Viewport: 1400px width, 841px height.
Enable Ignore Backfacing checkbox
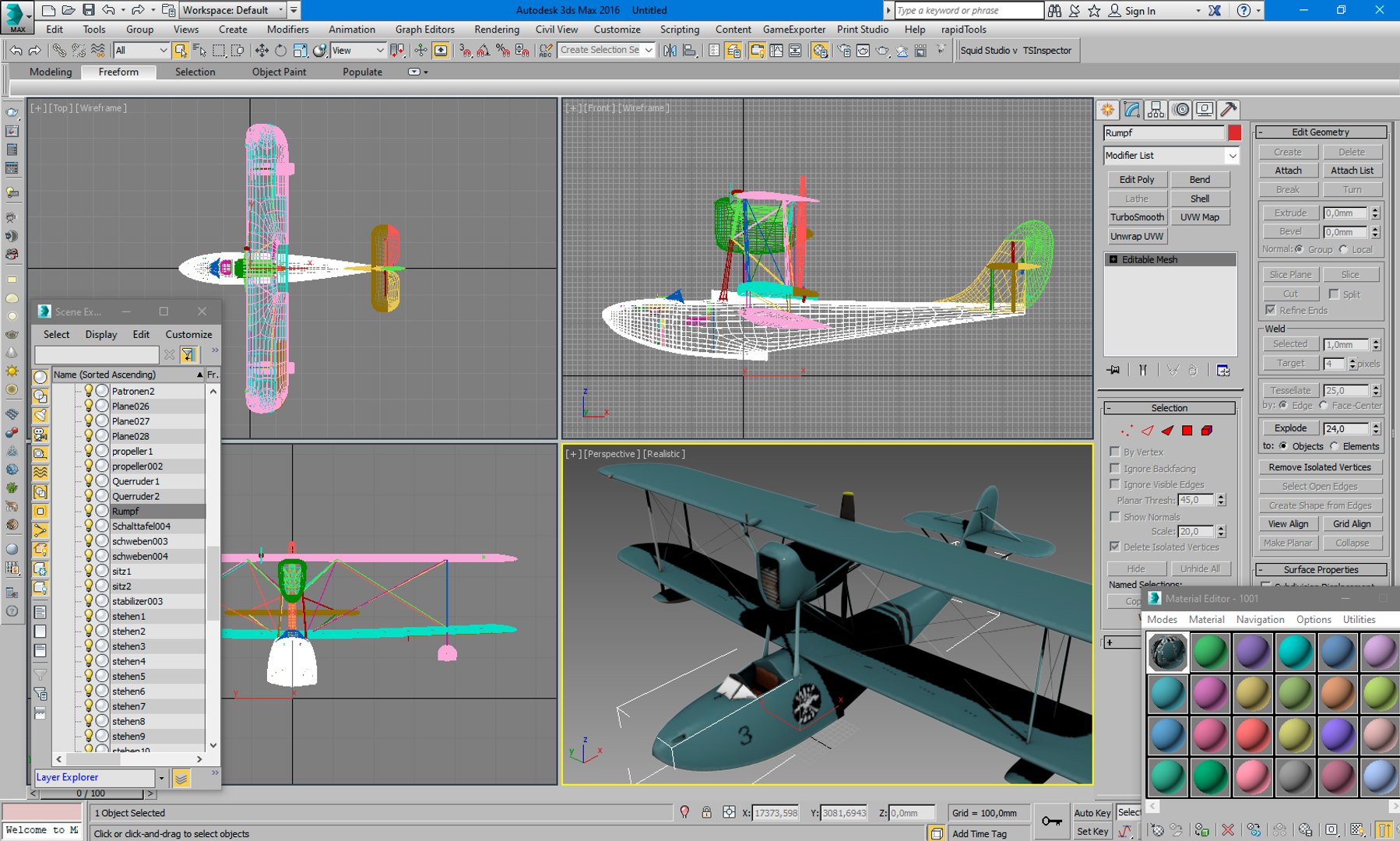coord(1115,468)
